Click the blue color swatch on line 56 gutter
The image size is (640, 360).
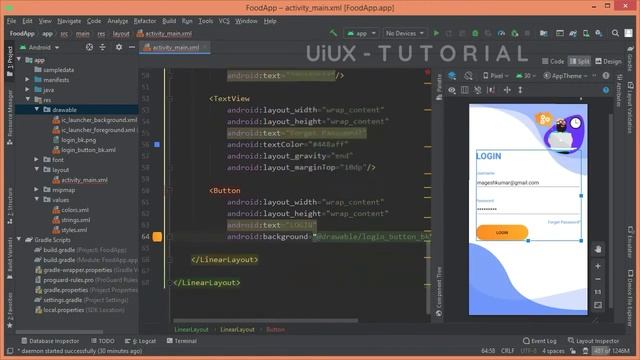coord(157,144)
